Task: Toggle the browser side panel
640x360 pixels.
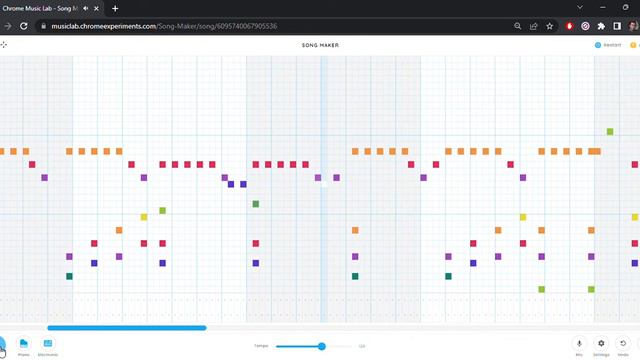Action: pos(617,26)
